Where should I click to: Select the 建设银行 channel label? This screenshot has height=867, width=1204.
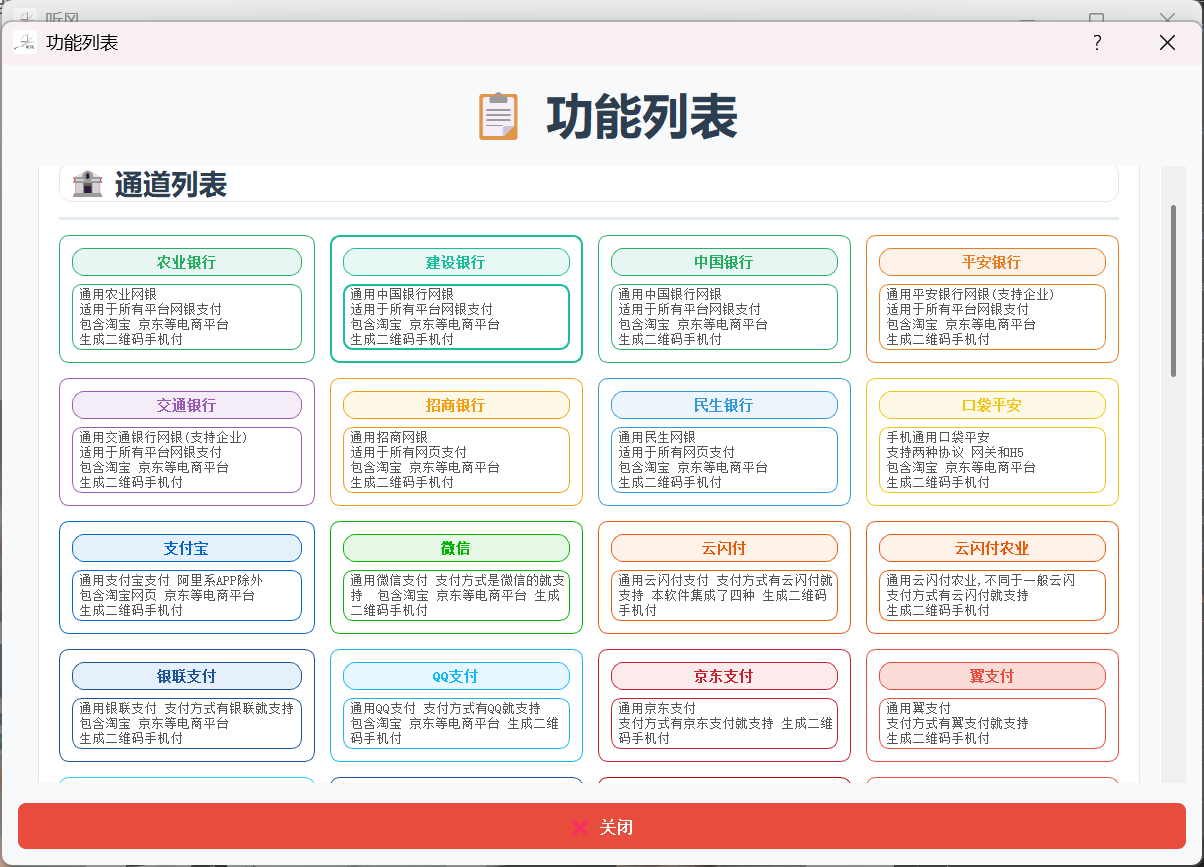tap(456, 262)
